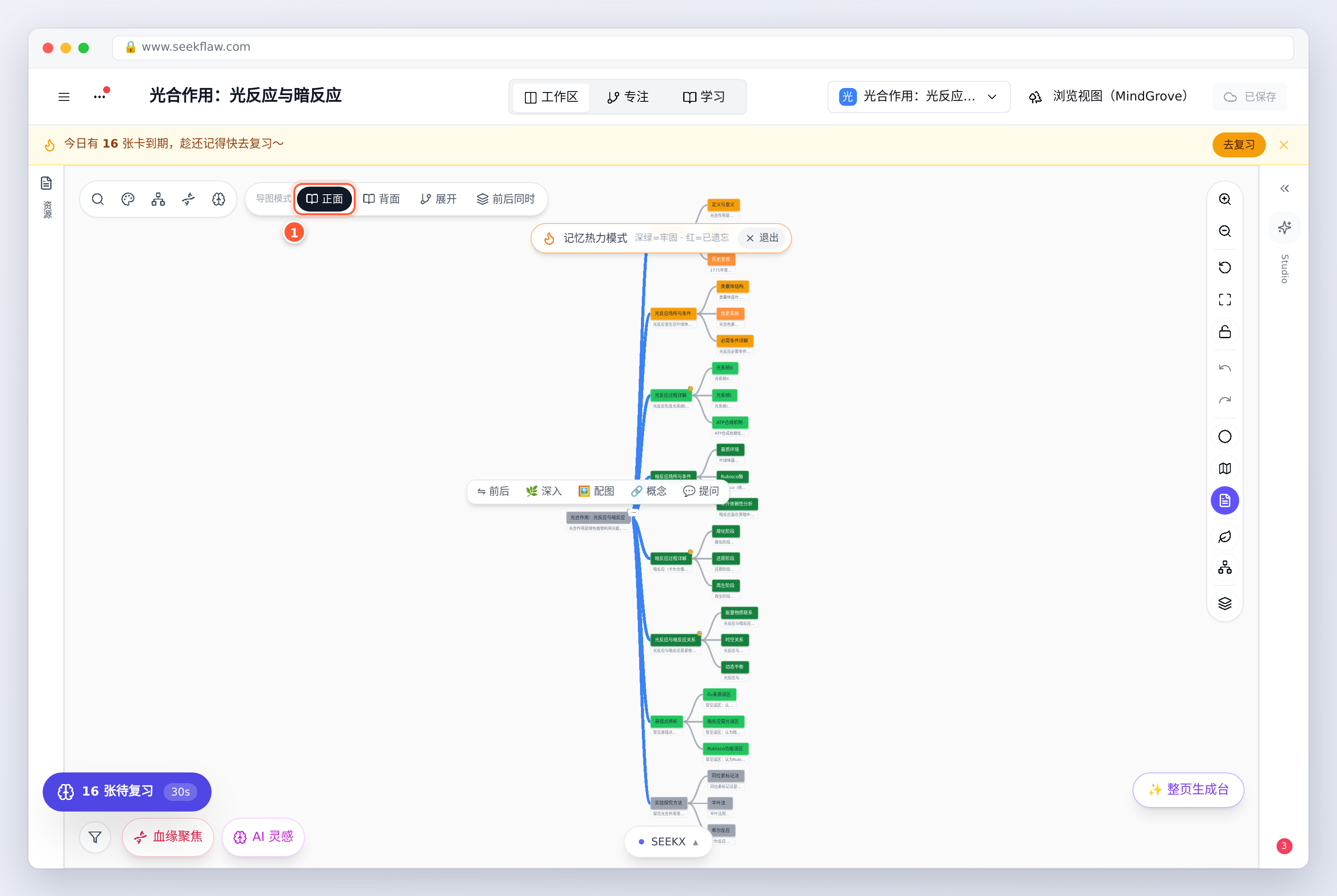The image size is (1337, 896).
Task: Open the resources sidebar document icon
Action: 46,183
